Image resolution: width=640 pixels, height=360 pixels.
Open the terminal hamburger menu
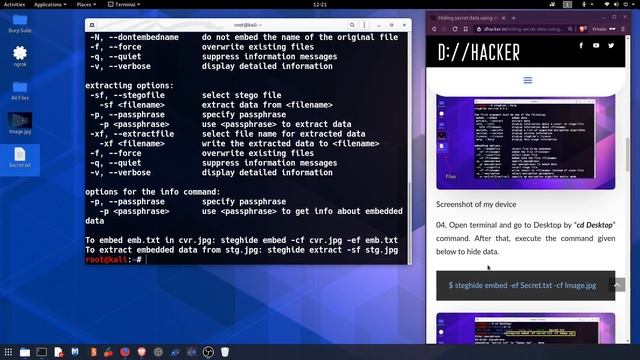click(x=364, y=25)
